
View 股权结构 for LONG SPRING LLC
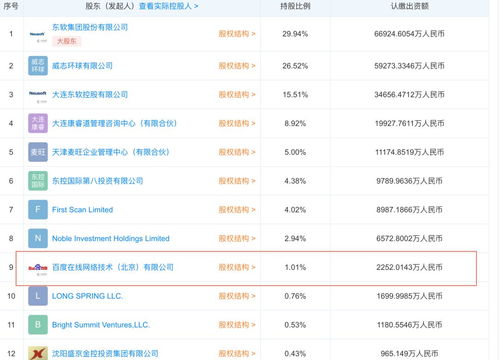pyautogui.click(x=237, y=296)
